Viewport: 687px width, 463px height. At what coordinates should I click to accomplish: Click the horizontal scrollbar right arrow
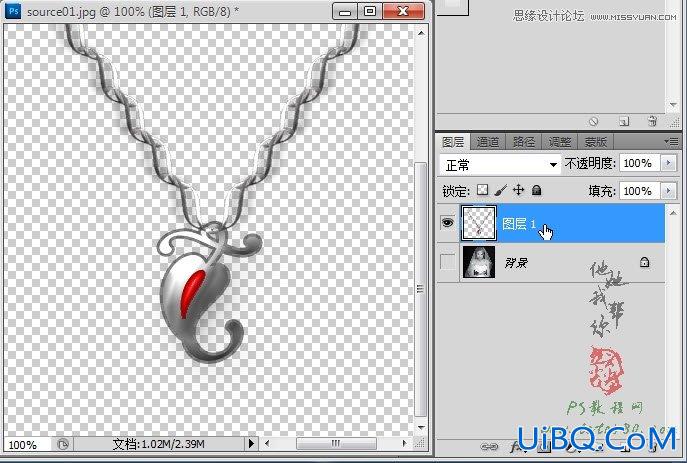tap(404, 443)
